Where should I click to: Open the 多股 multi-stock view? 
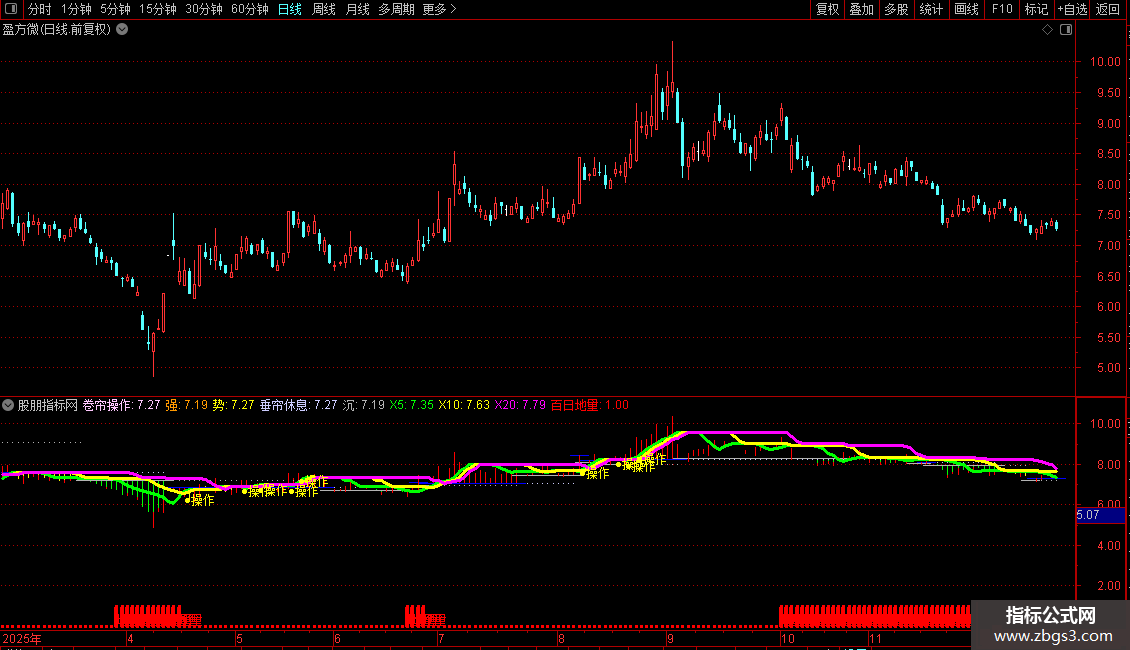click(x=896, y=9)
